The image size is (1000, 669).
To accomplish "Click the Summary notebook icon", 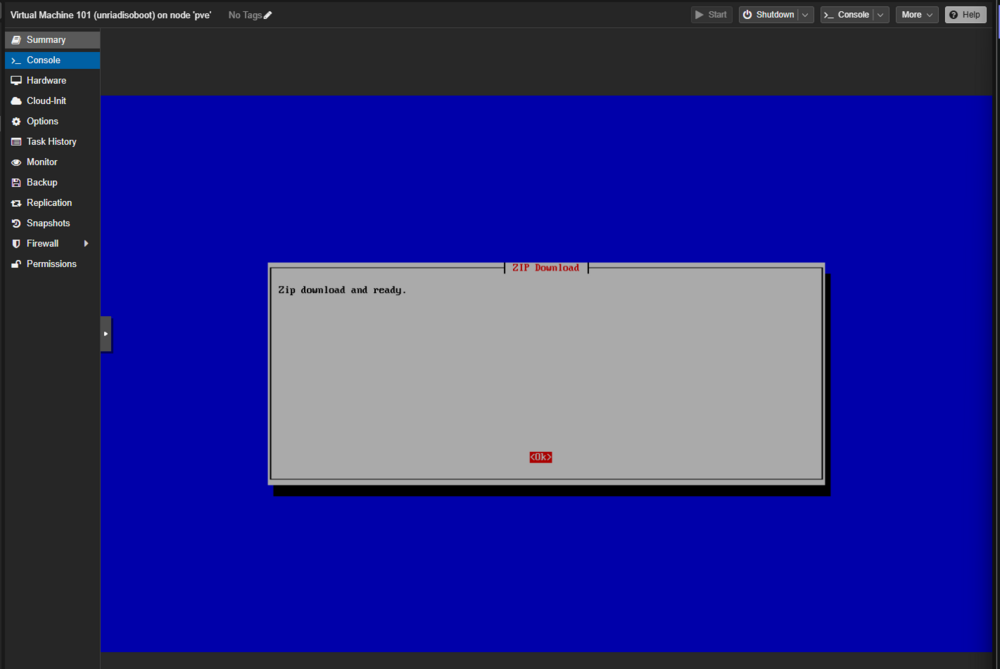I will pos(16,40).
